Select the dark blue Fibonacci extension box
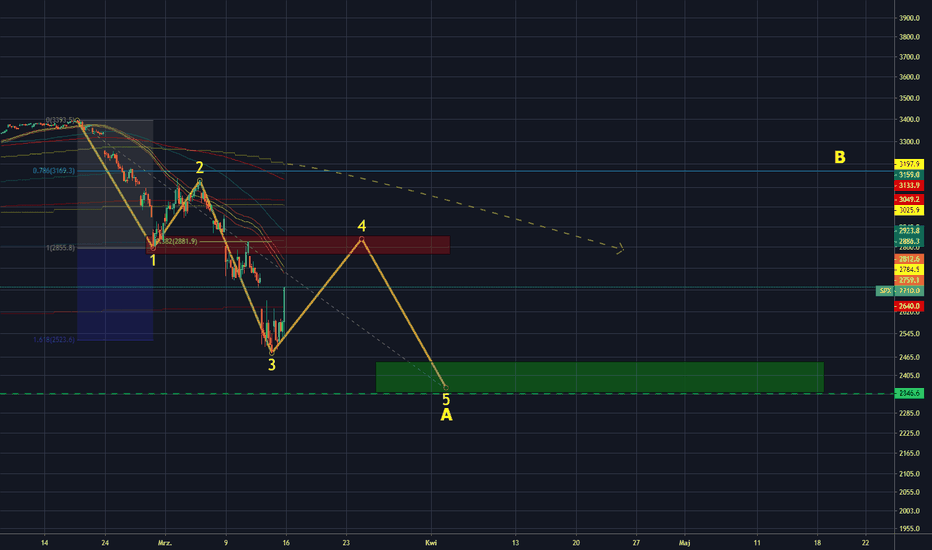This screenshot has width=932, height=550. tap(115, 294)
